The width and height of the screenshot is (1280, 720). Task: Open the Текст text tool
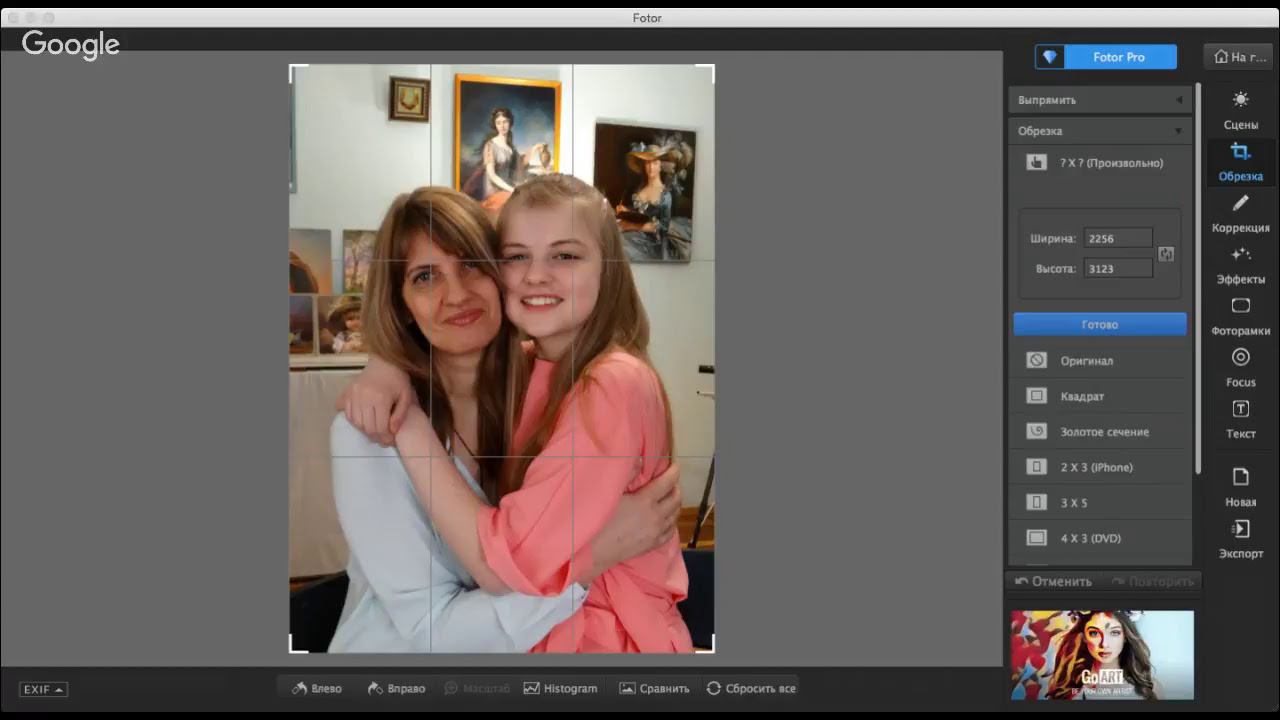click(1240, 420)
